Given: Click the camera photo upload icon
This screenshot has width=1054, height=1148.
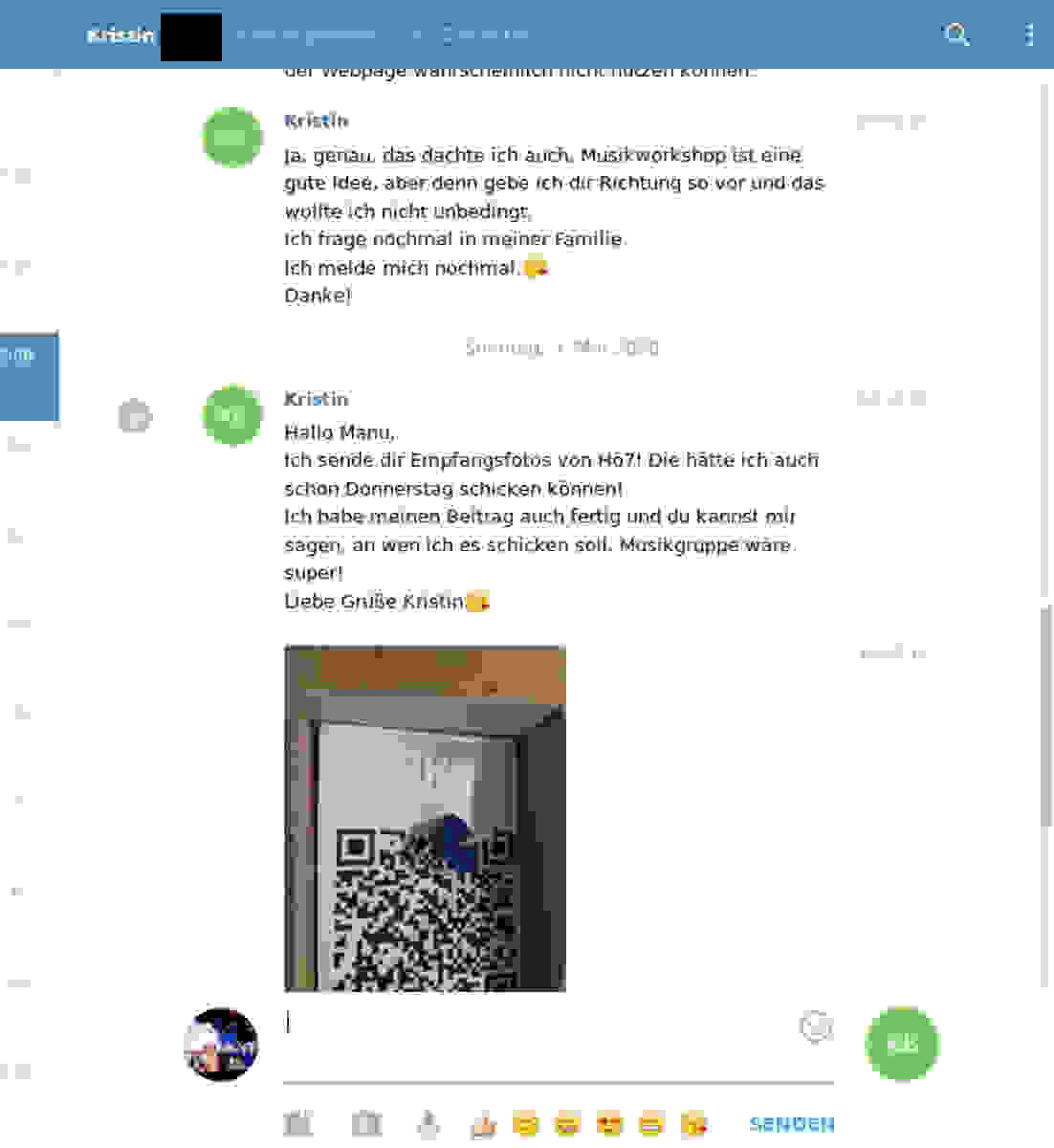Looking at the screenshot, I should (366, 1124).
